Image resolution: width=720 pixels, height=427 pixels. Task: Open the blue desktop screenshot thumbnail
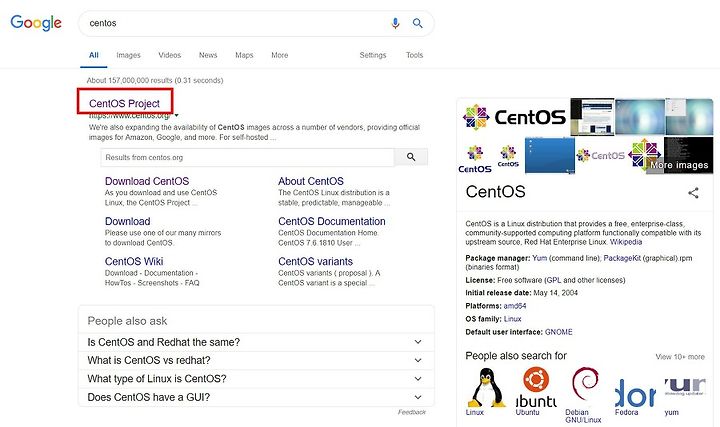click(550, 155)
